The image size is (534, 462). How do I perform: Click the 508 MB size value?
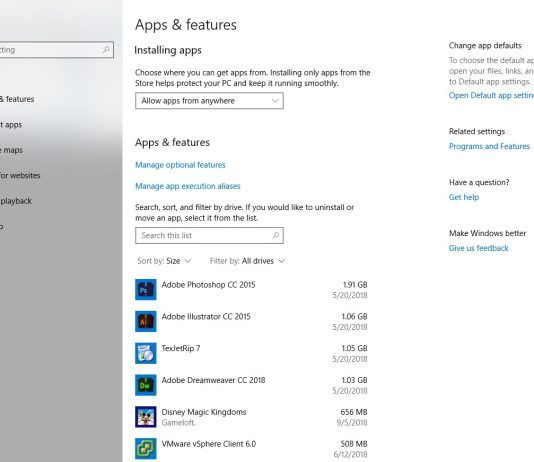pos(354,444)
